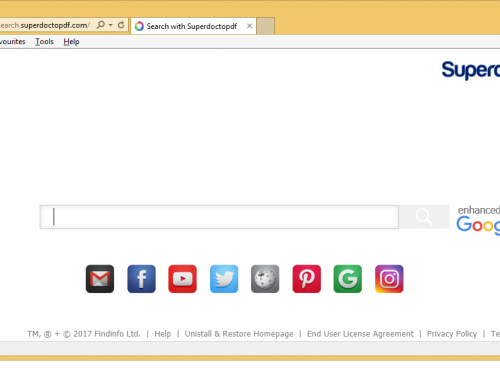This screenshot has width=500, height=375.
Task: Open the Instagram shortcut icon
Action: coord(389,279)
